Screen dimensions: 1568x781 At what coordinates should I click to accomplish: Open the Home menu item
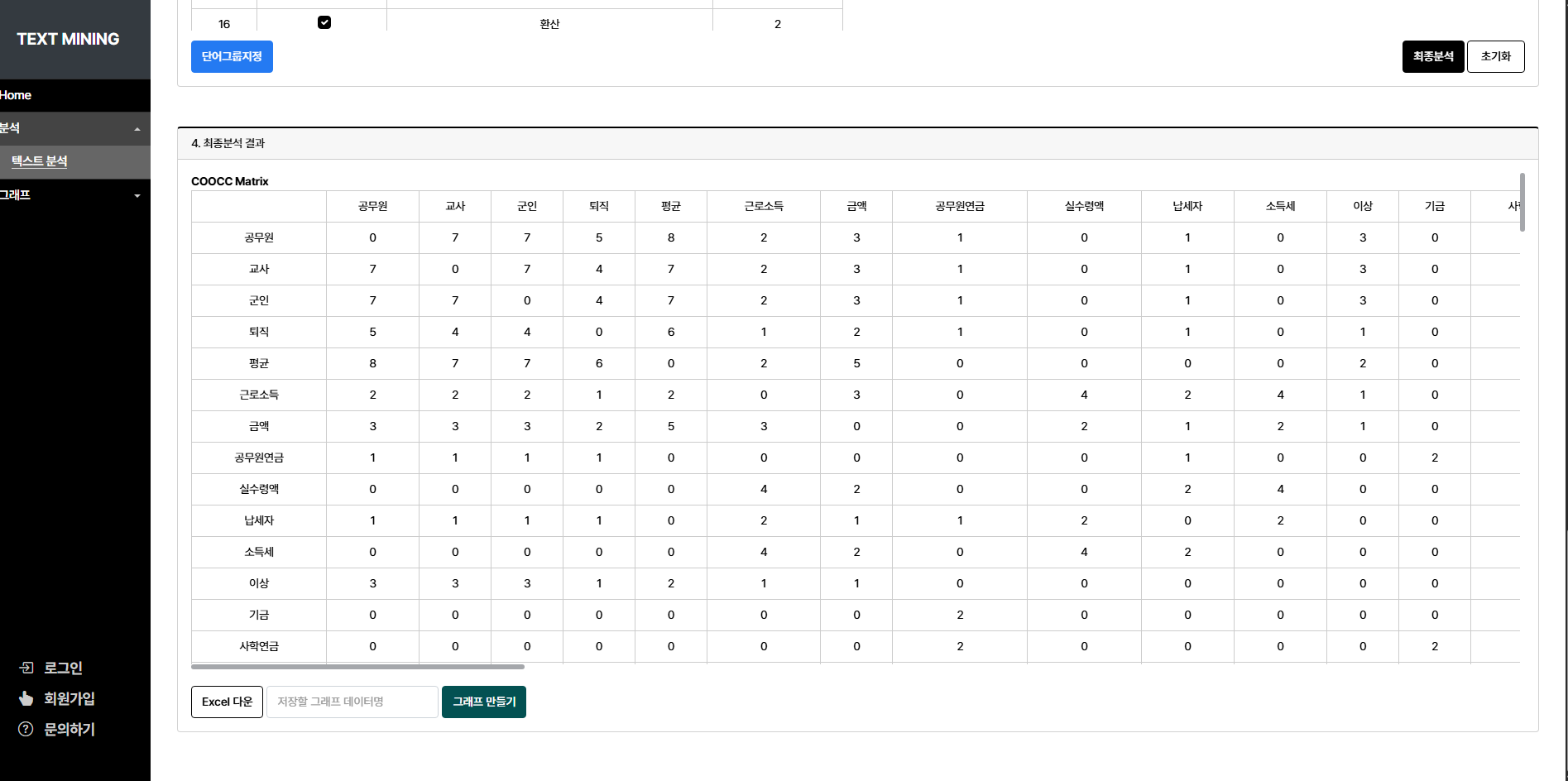[16, 95]
